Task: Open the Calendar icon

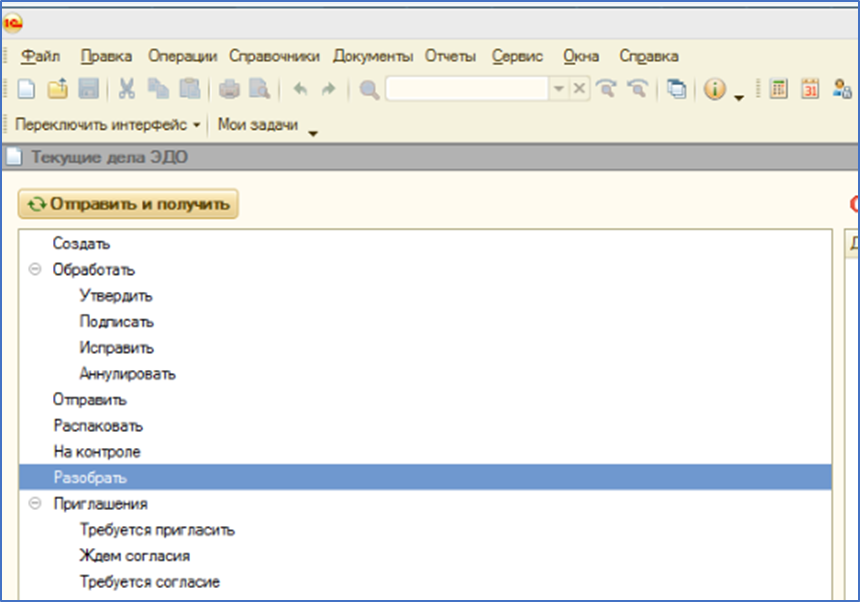Action: pyautogui.click(x=810, y=88)
